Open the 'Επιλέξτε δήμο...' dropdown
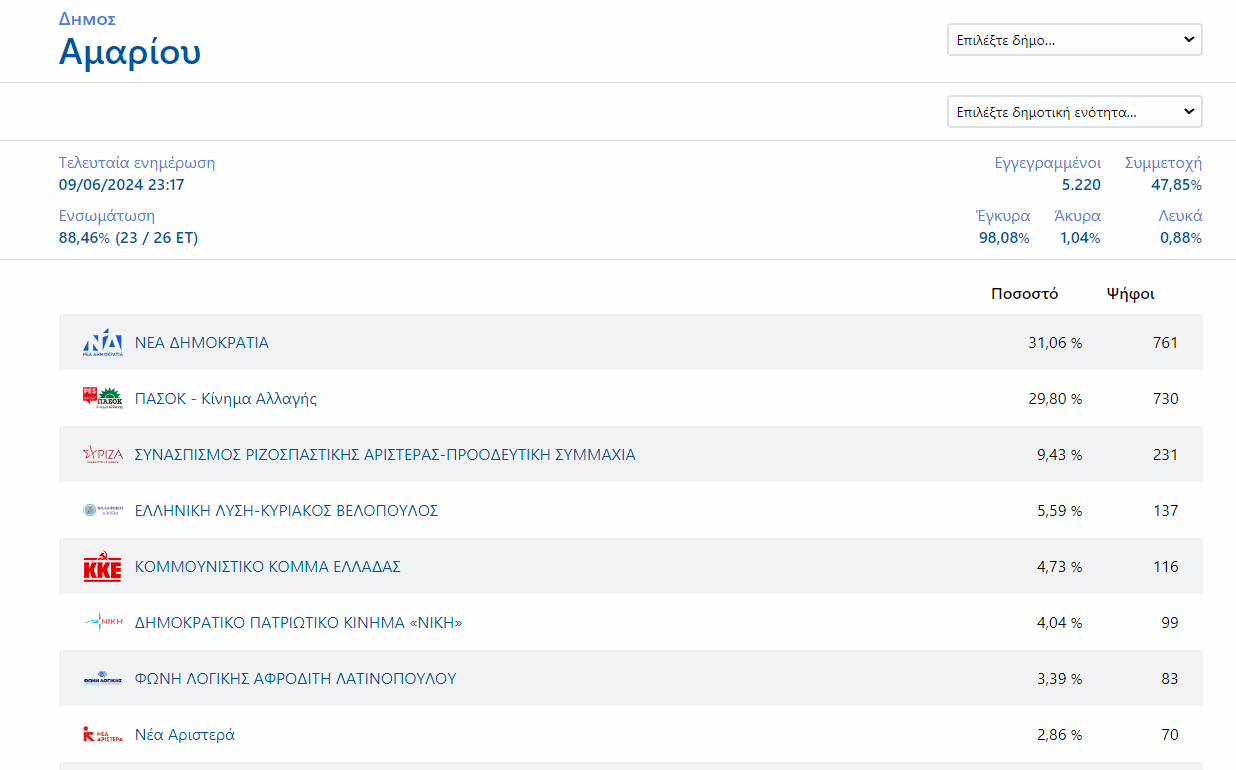This screenshot has width=1236, height=770. (1074, 40)
